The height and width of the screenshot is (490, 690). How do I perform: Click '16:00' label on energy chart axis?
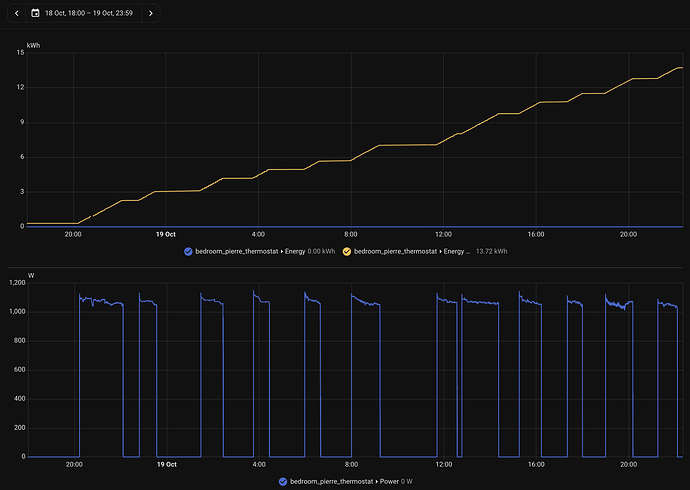[536, 234]
